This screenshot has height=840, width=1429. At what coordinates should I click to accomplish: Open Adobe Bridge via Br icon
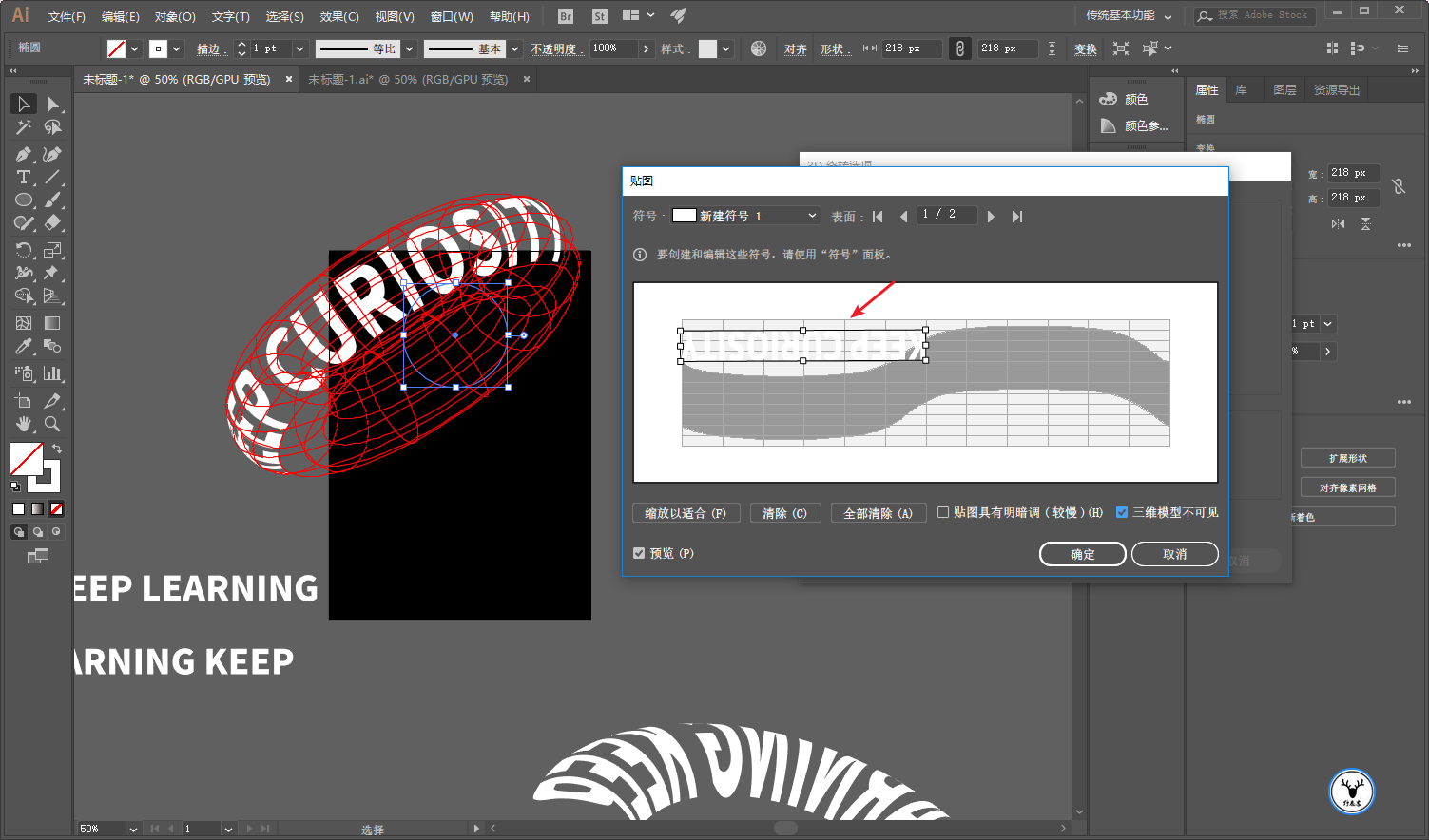click(566, 16)
